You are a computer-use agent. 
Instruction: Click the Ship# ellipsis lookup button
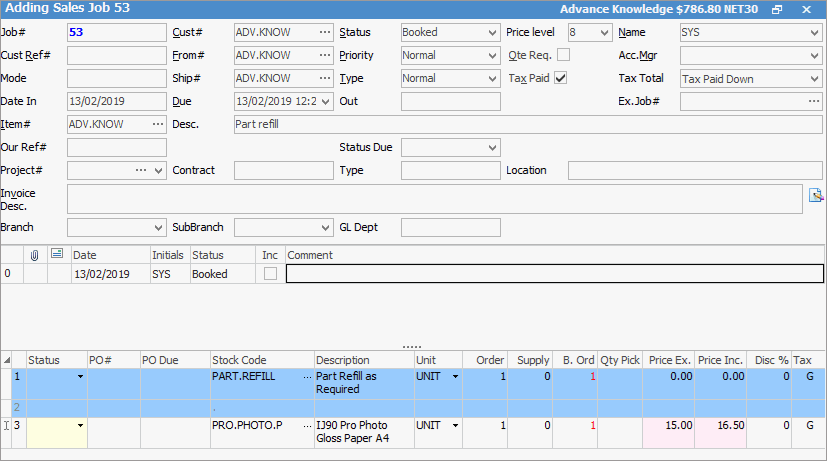[x=323, y=78]
